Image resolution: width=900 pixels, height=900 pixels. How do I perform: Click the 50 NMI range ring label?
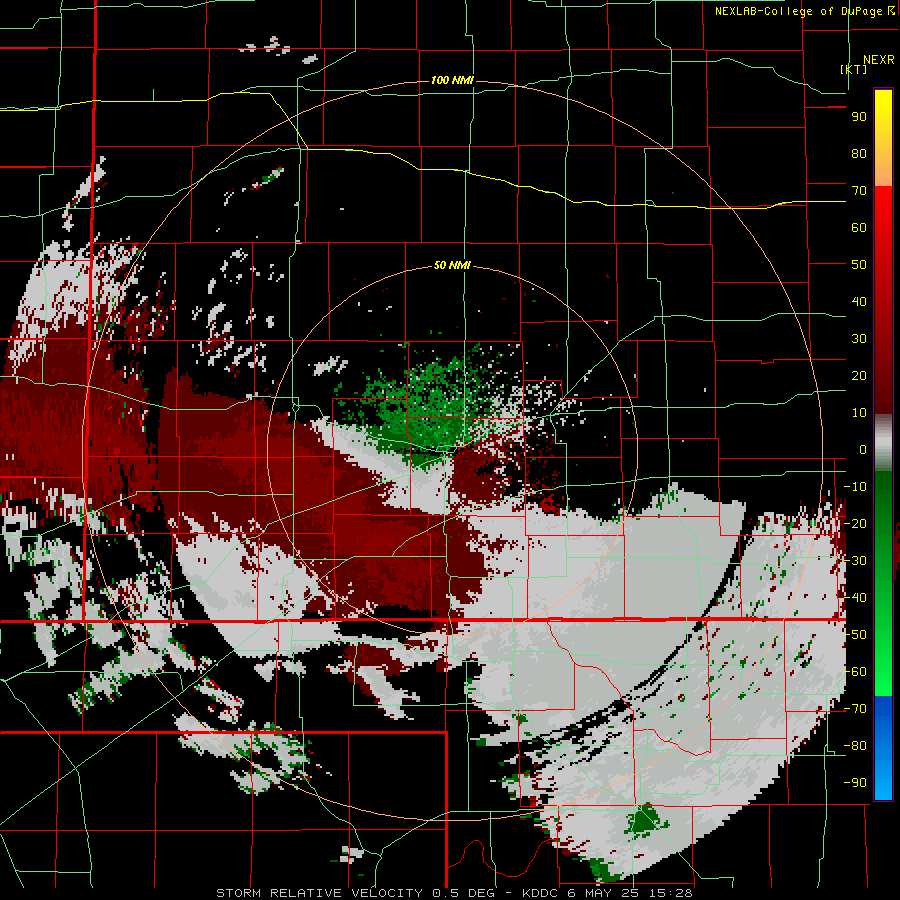[452, 265]
